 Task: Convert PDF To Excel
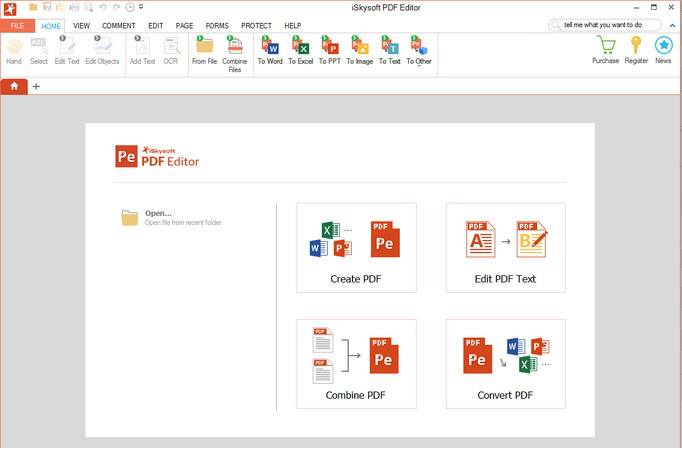pos(301,51)
